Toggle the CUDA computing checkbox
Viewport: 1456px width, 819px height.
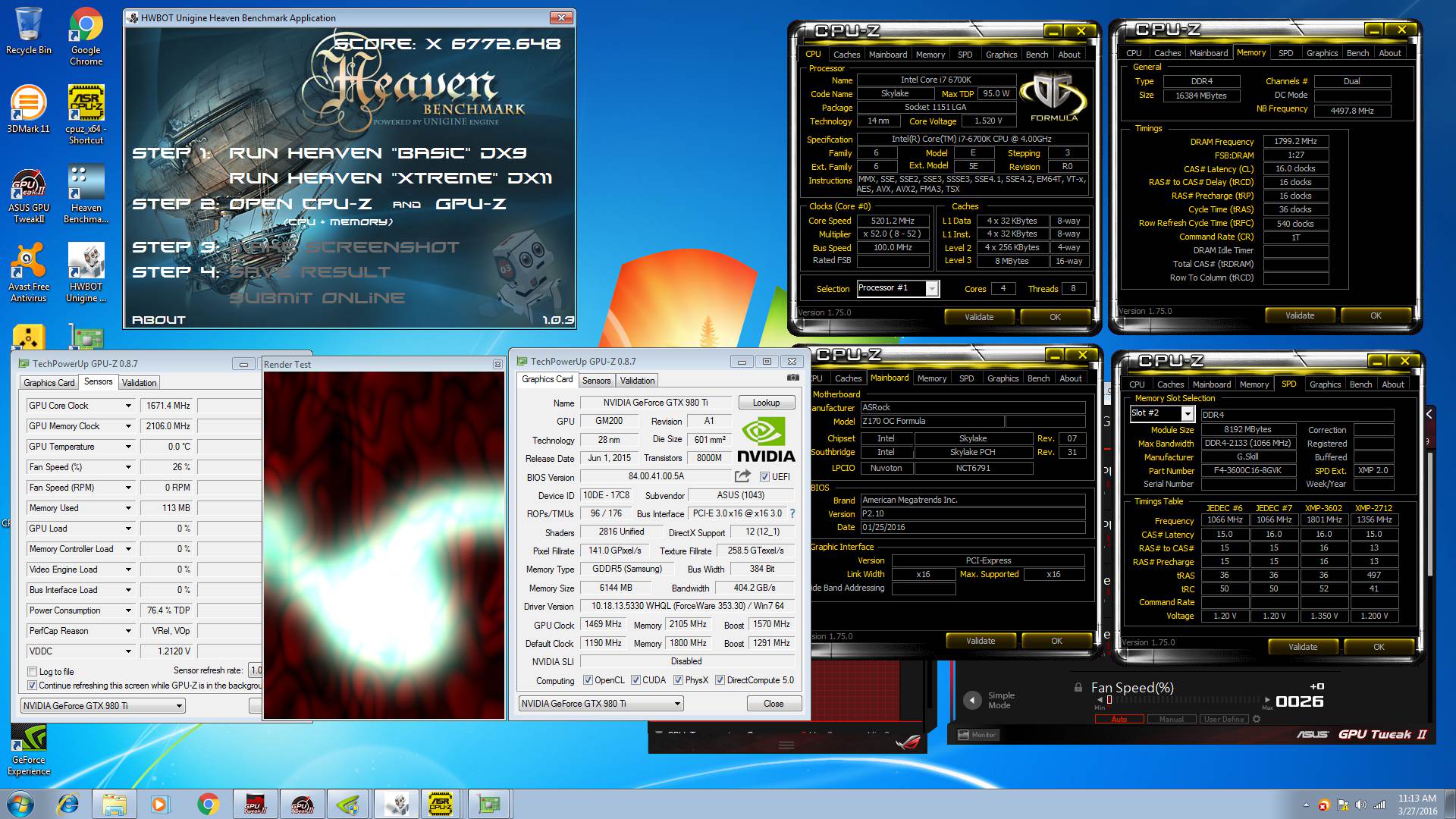(x=635, y=680)
